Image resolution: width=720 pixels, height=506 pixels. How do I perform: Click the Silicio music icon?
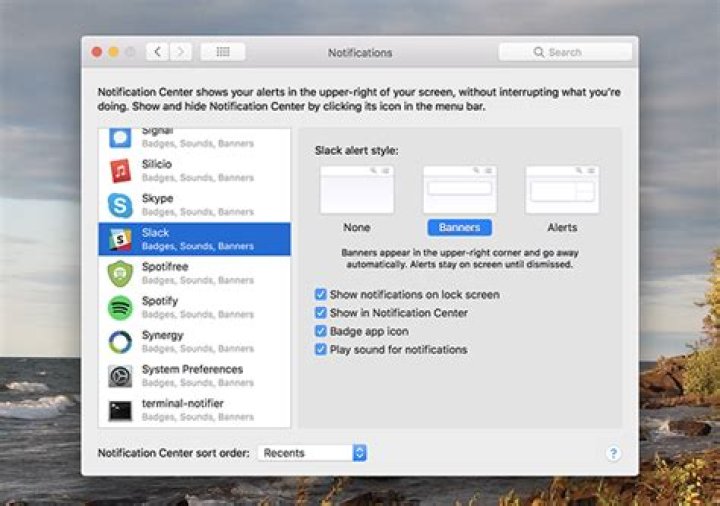[120, 170]
